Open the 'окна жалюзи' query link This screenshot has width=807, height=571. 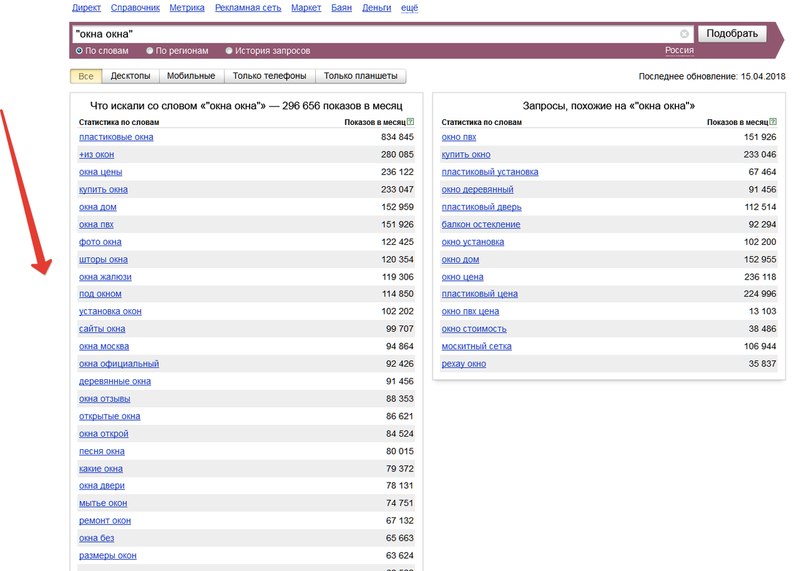pyautogui.click(x=105, y=277)
